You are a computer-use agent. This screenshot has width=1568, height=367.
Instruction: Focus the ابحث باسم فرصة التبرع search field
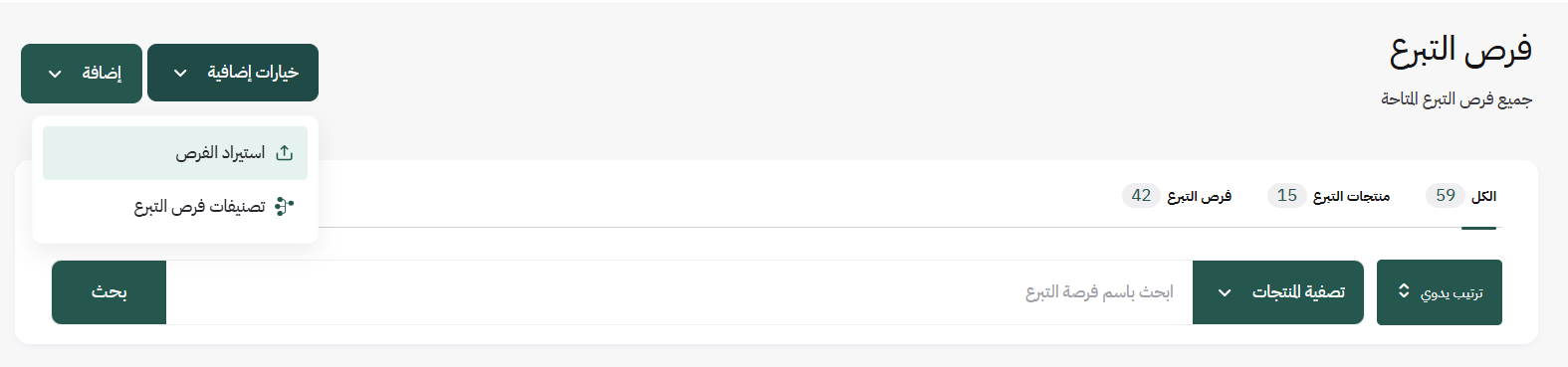(679, 292)
